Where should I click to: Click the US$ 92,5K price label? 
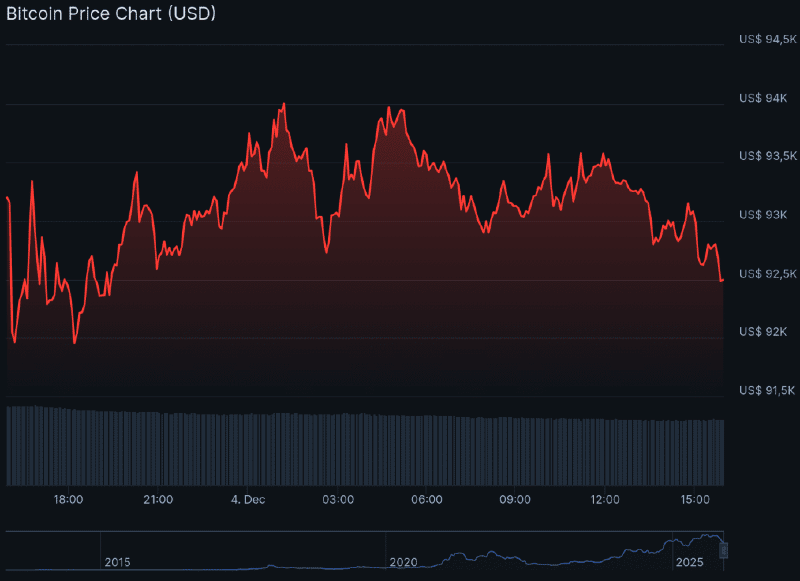pos(768,272)
